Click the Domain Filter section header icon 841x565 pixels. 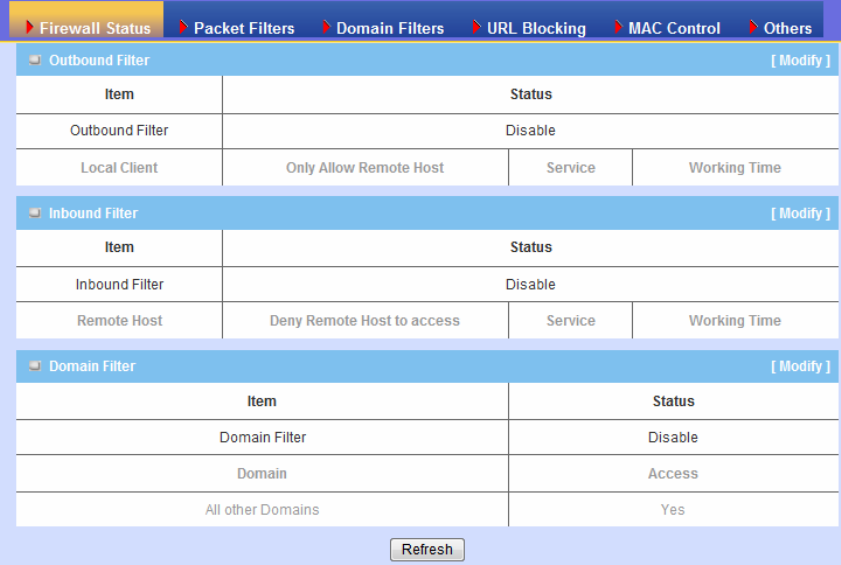point(35,366)
